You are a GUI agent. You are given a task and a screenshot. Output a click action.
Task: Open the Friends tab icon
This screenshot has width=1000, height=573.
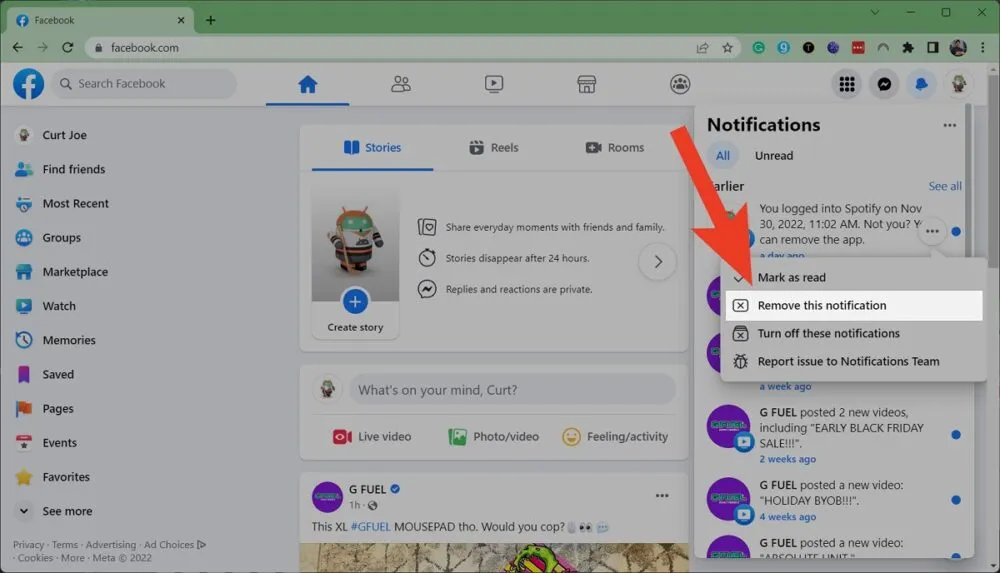coord(401,84)
